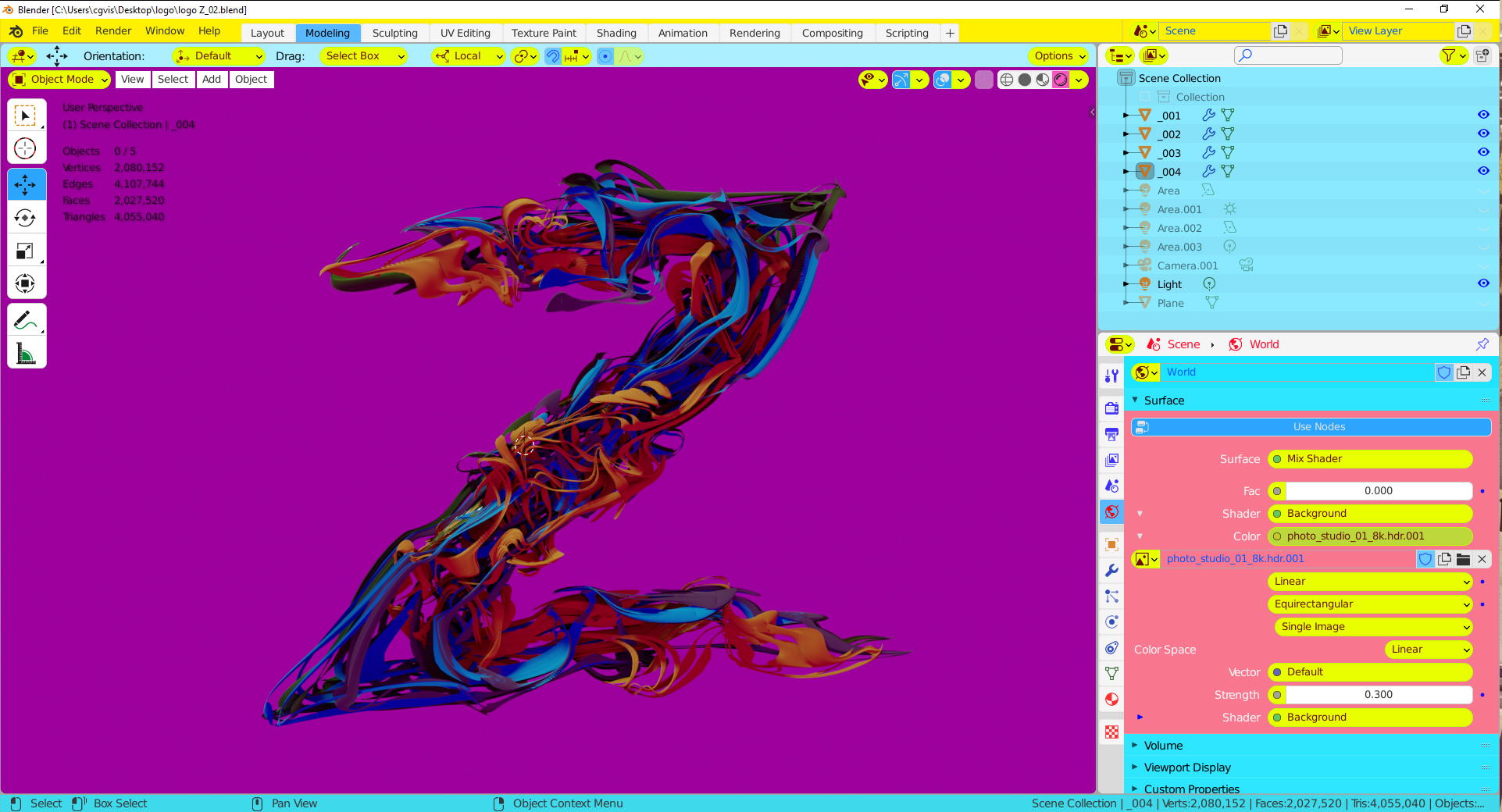Pick the Measure ruler tool
Viewport: 1502px width, 812px height.
[26, 354]
